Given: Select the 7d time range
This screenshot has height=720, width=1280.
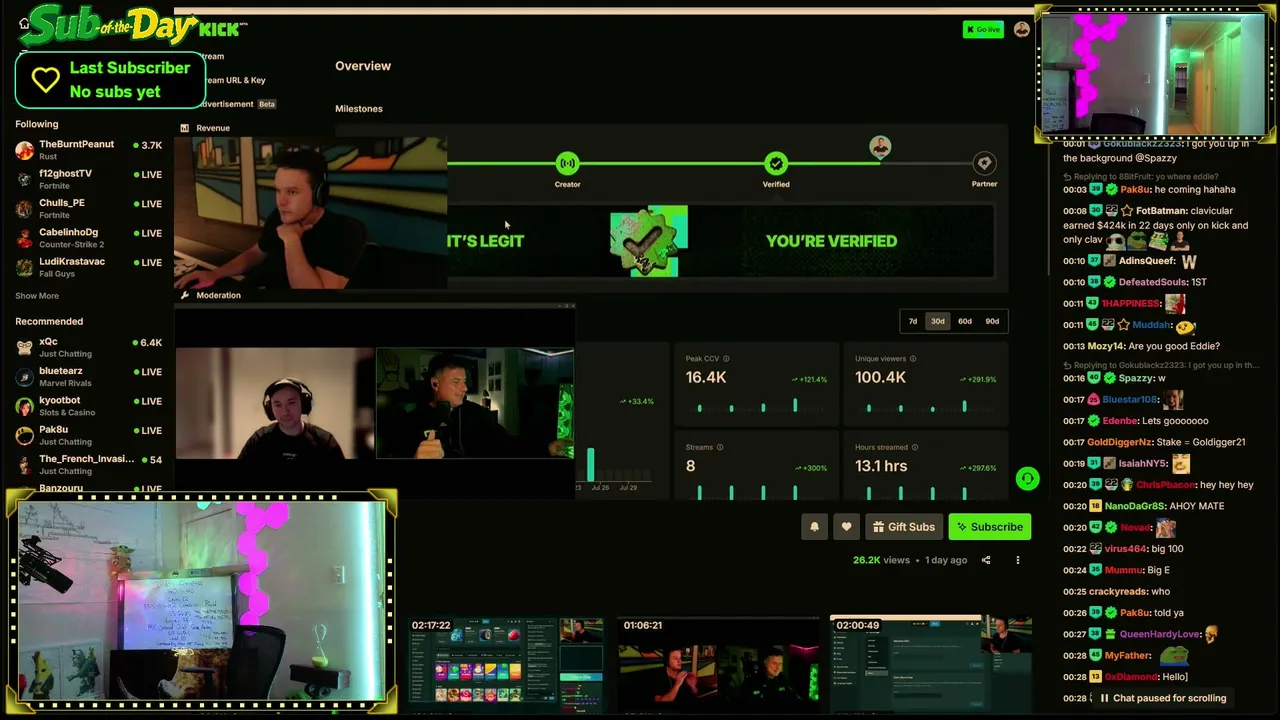Looking at the screenshot, I should [x=912, y=321].
